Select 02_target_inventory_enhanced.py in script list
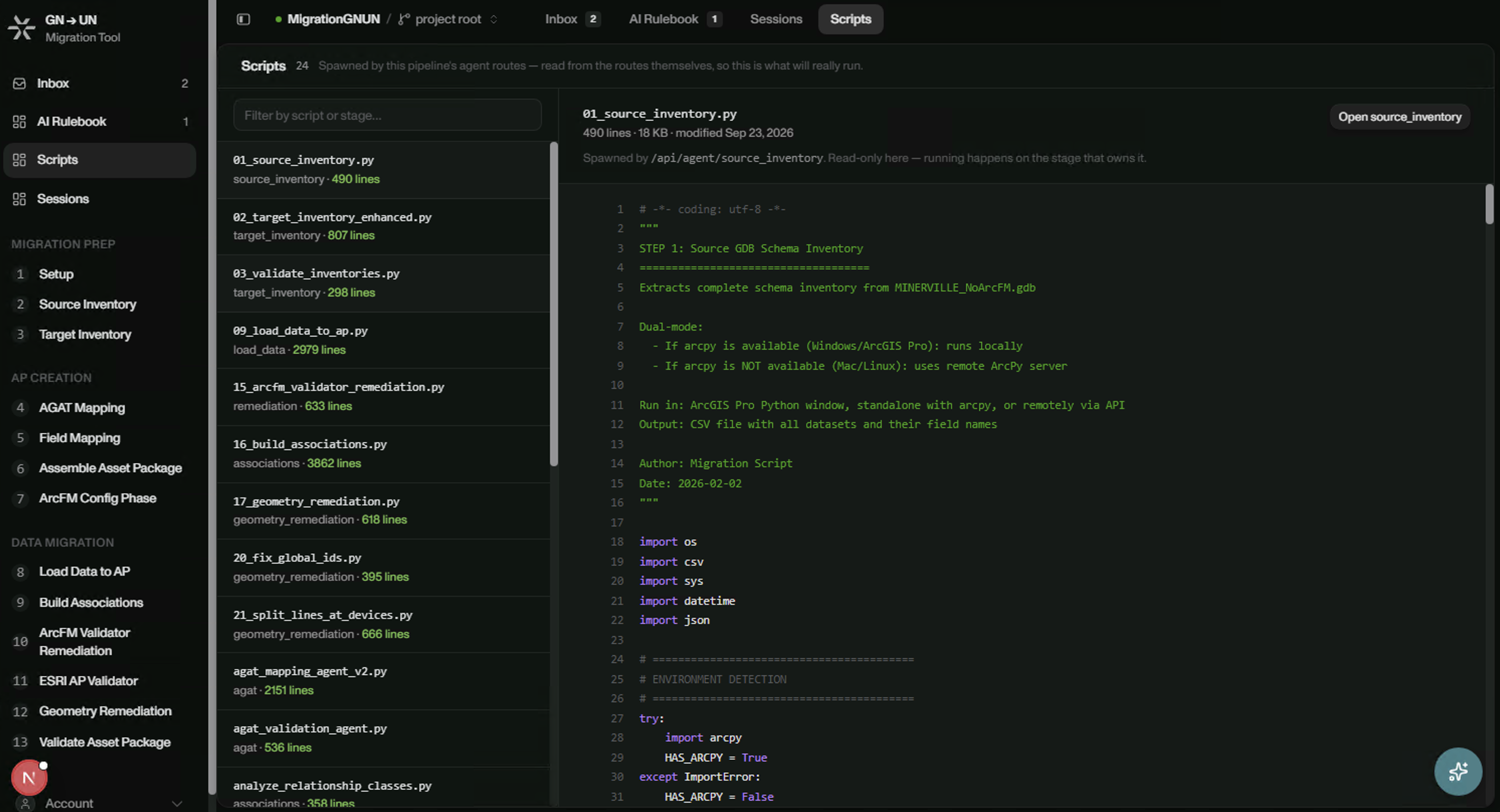The image size is (1500, 812). point(383,227)
